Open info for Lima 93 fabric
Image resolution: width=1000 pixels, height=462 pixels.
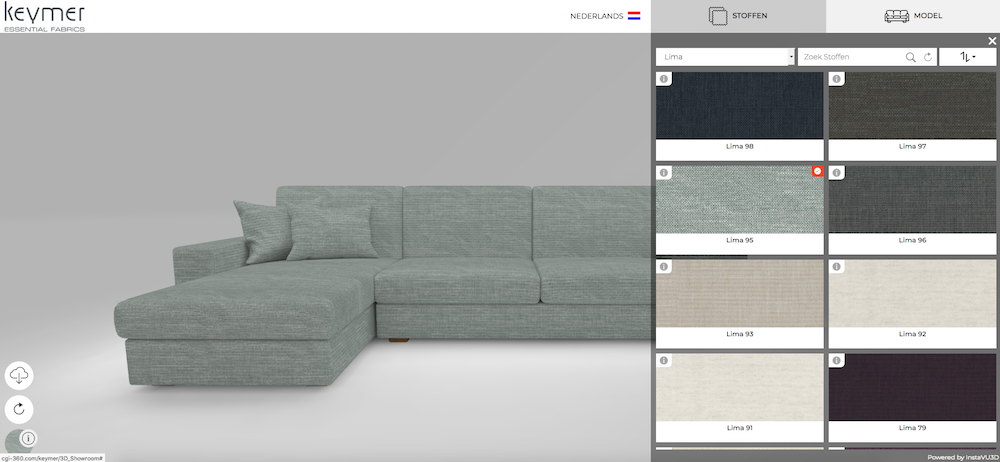point(664,267)
